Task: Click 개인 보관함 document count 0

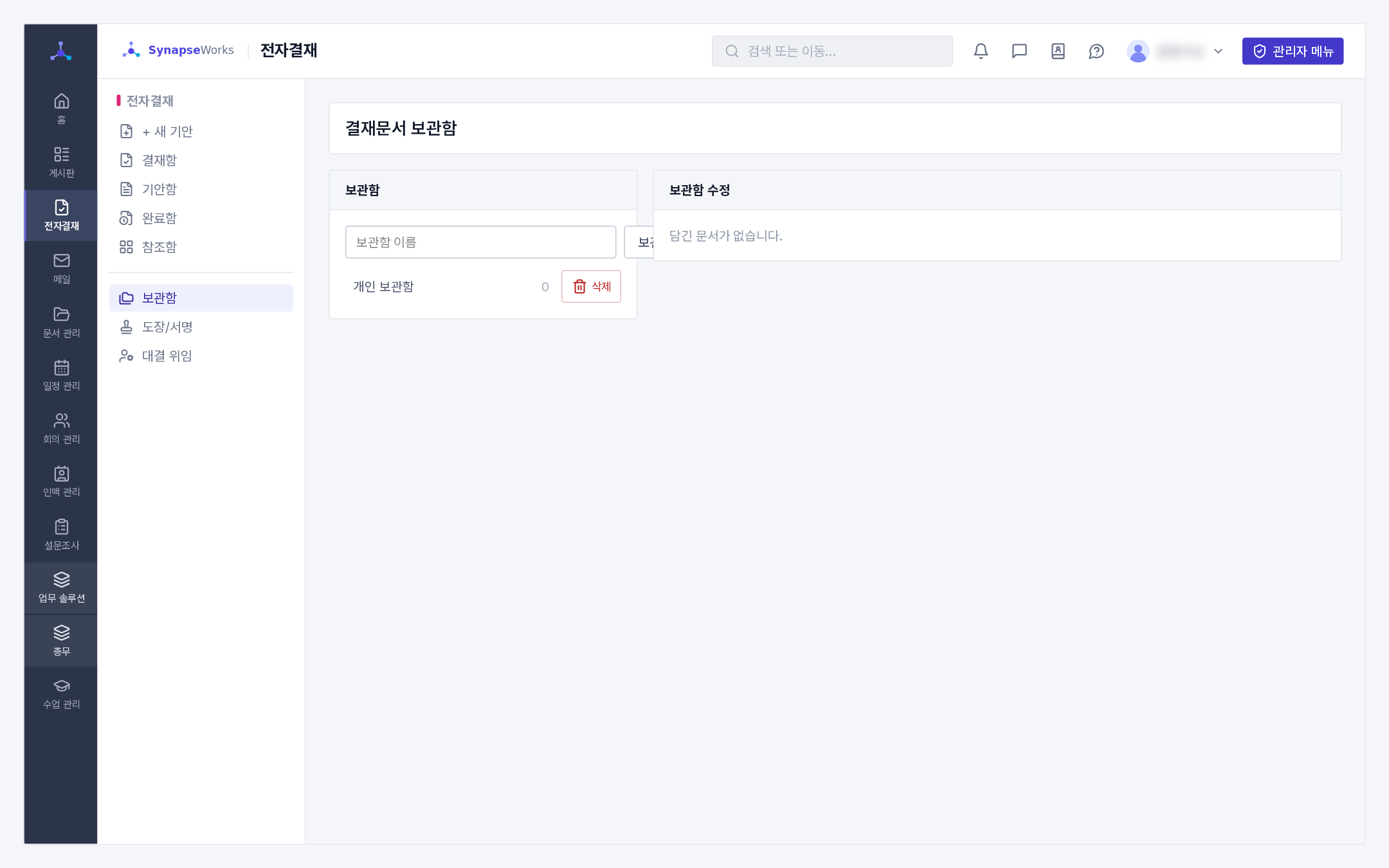Action: [x=545, y=287]
